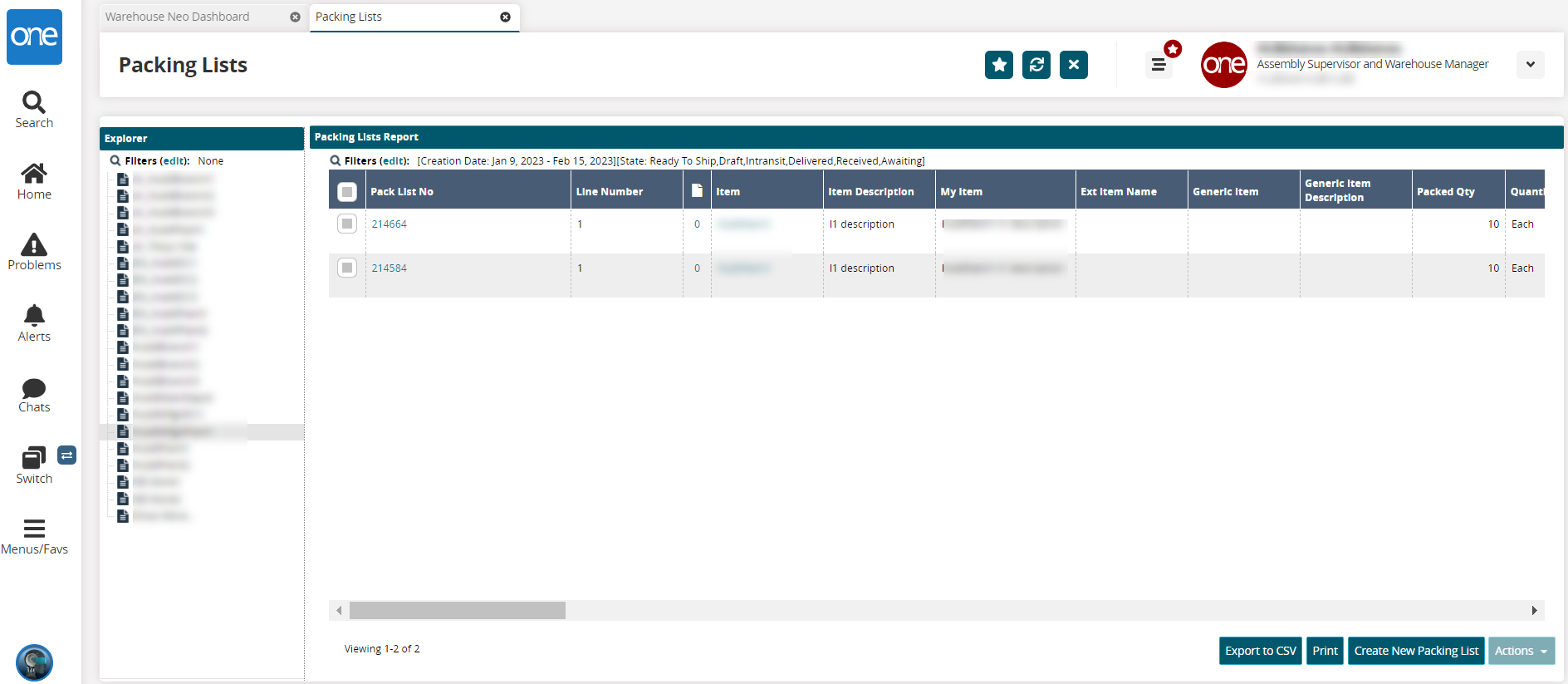The width and height of the screenshot is (1568, 684).
Task: Click the Explorer panel header
Action: 202,138
